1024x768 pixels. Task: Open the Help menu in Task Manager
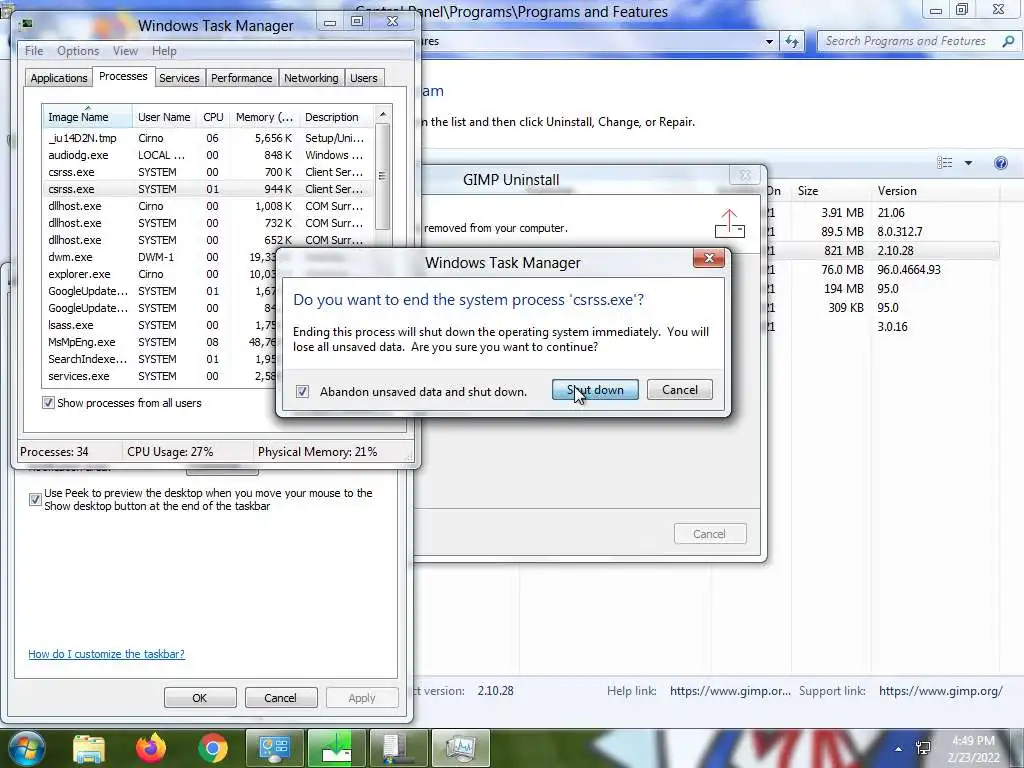(164, 51)
